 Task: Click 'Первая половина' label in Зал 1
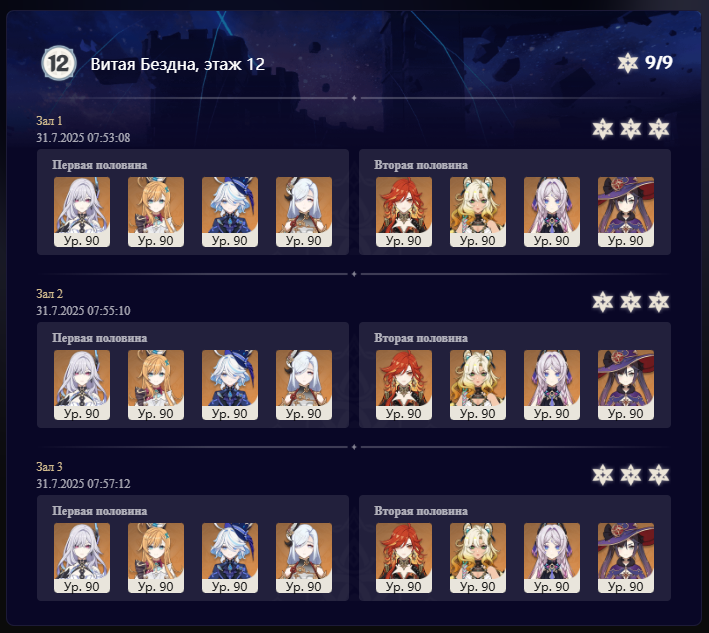point(99,165)
